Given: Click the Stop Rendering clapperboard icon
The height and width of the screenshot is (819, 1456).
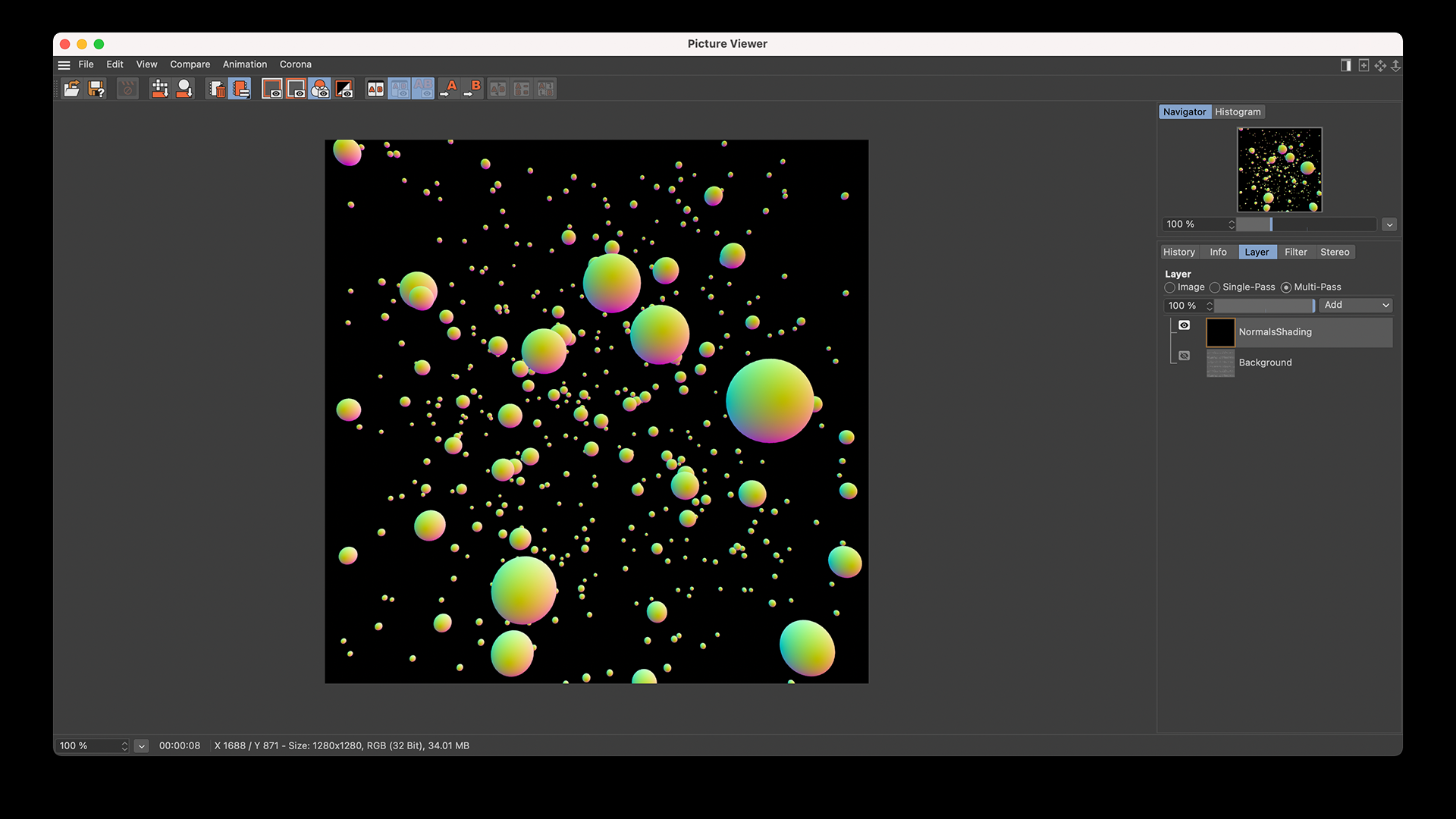Looking at the screenshot, I should (x=127, y=89).
